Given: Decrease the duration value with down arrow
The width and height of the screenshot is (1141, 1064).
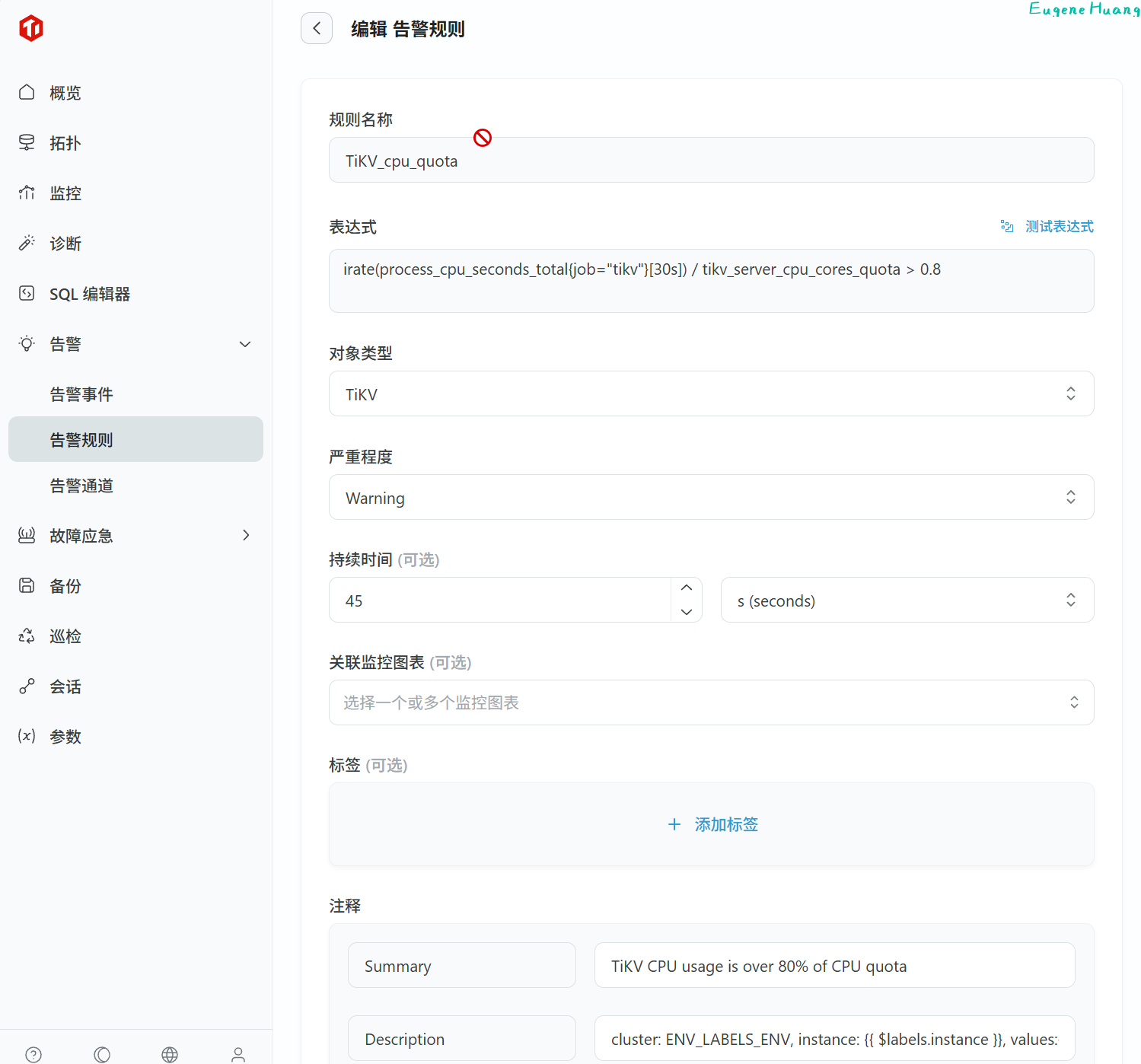Looking at the screenshot, I should coord(687,612).
